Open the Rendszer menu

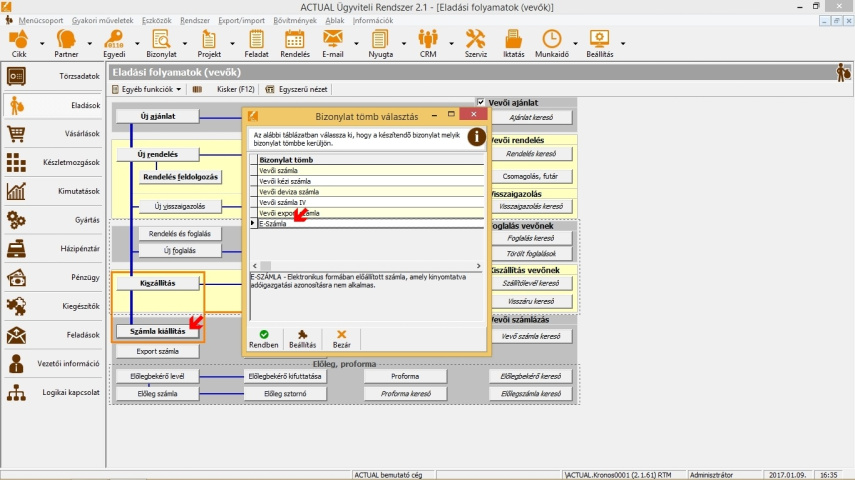click(x=195, y=20)
